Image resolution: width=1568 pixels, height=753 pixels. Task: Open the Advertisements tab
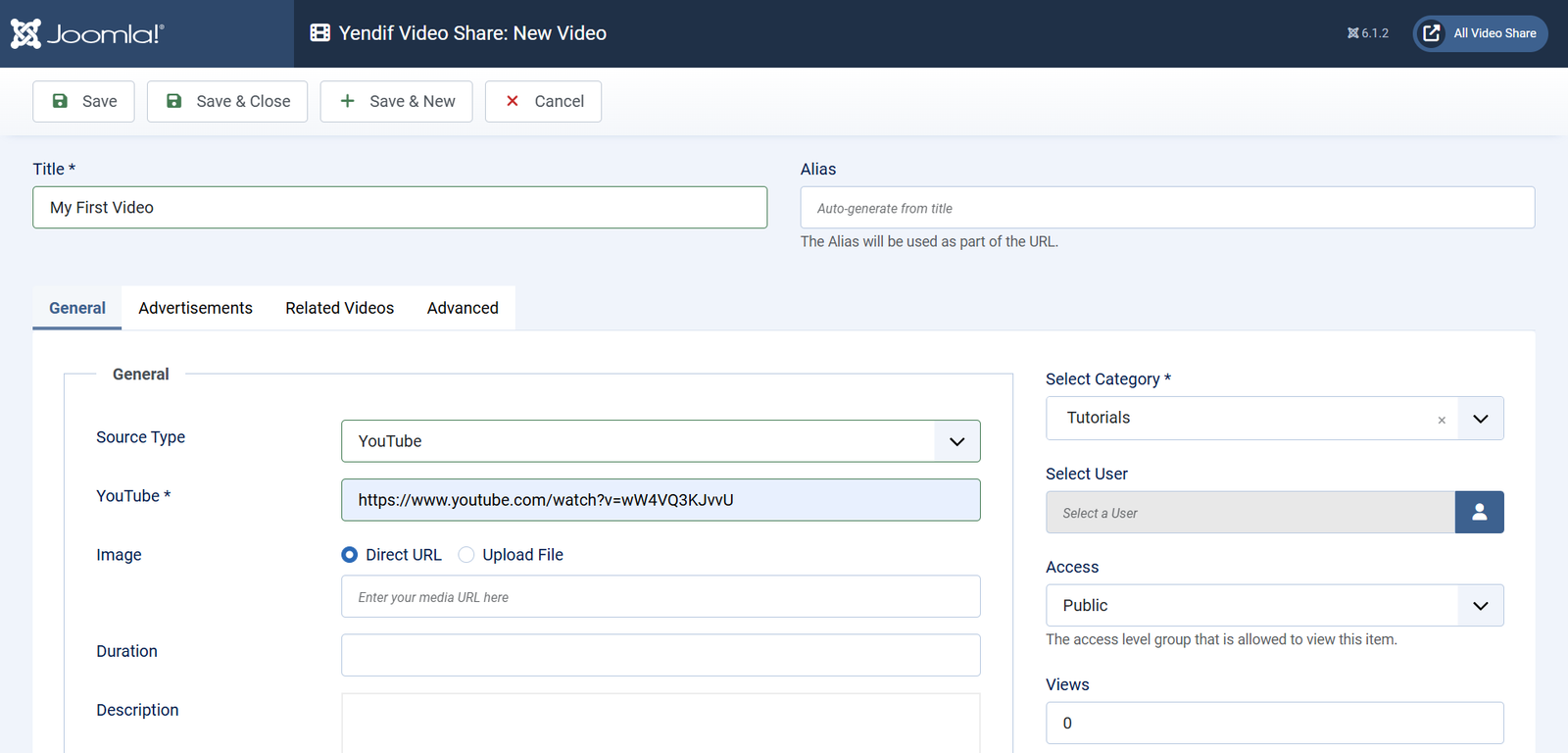tap(196, 308)
